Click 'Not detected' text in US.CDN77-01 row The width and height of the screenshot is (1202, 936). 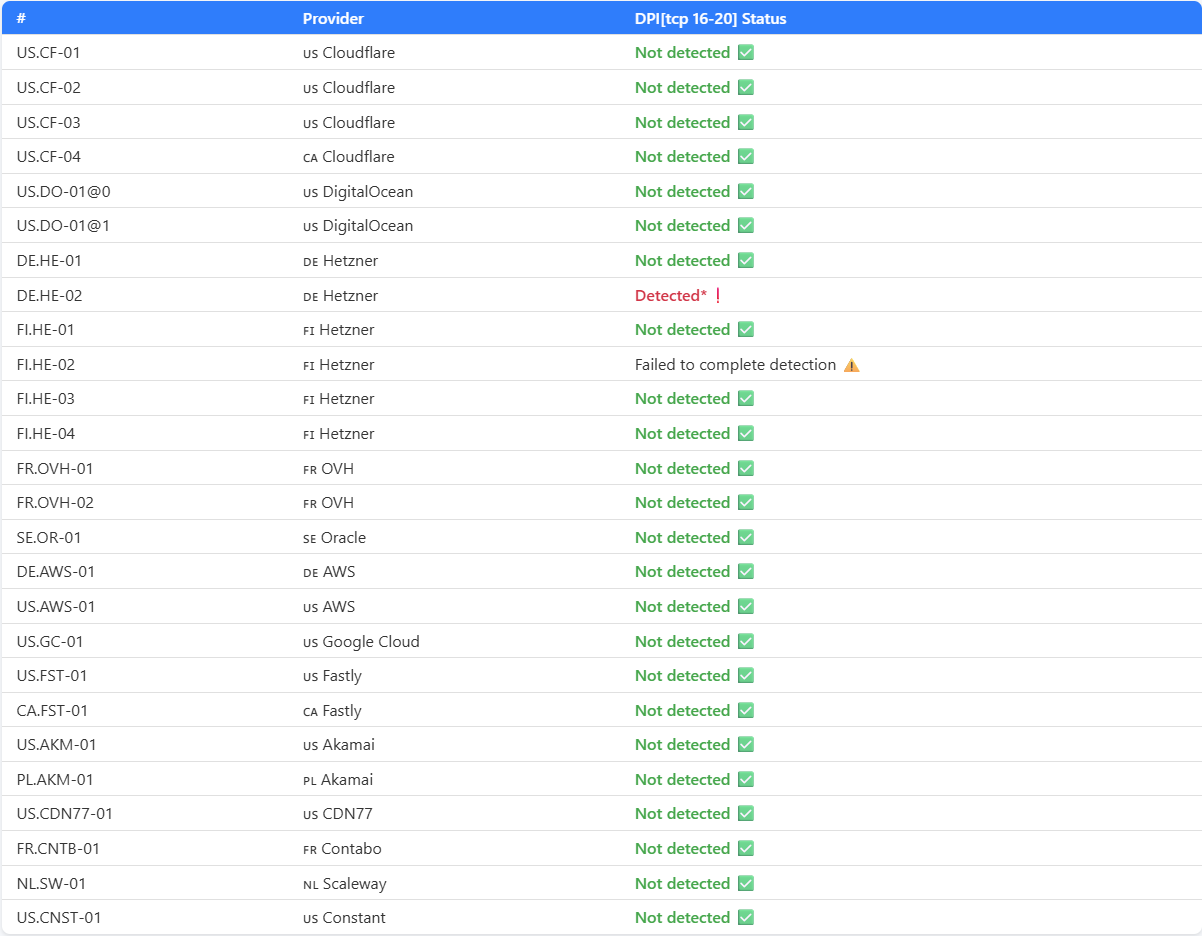point(682,814)
